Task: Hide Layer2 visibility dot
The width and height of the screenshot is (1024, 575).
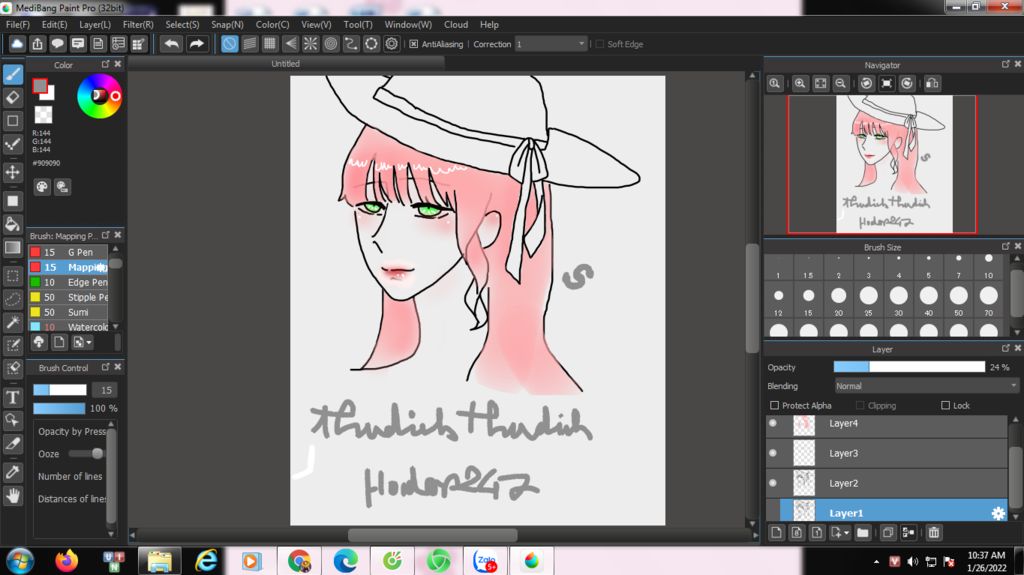Action: (x=773, y=483)
